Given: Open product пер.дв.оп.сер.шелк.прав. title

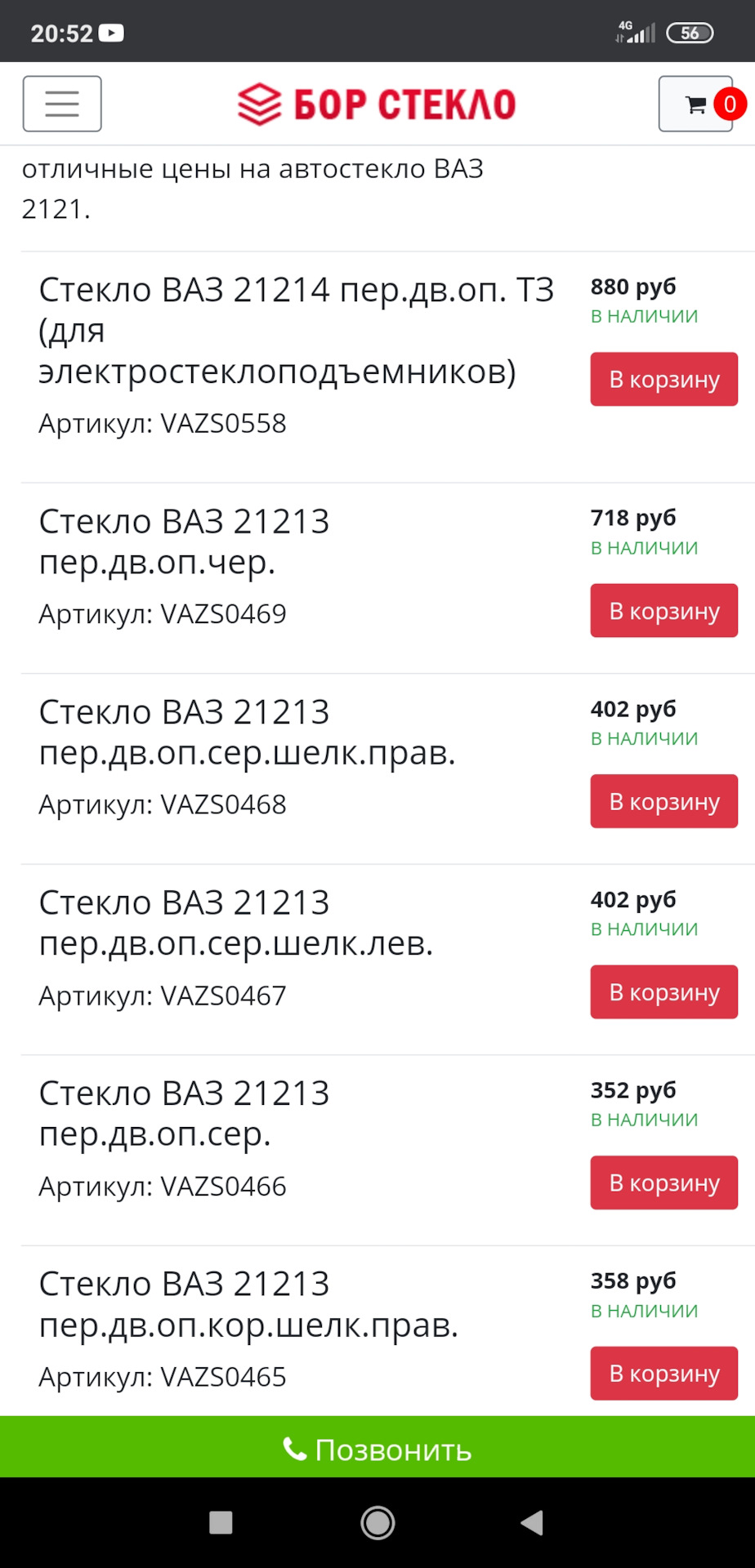Looking at the screenshot, I should point(247,733).
